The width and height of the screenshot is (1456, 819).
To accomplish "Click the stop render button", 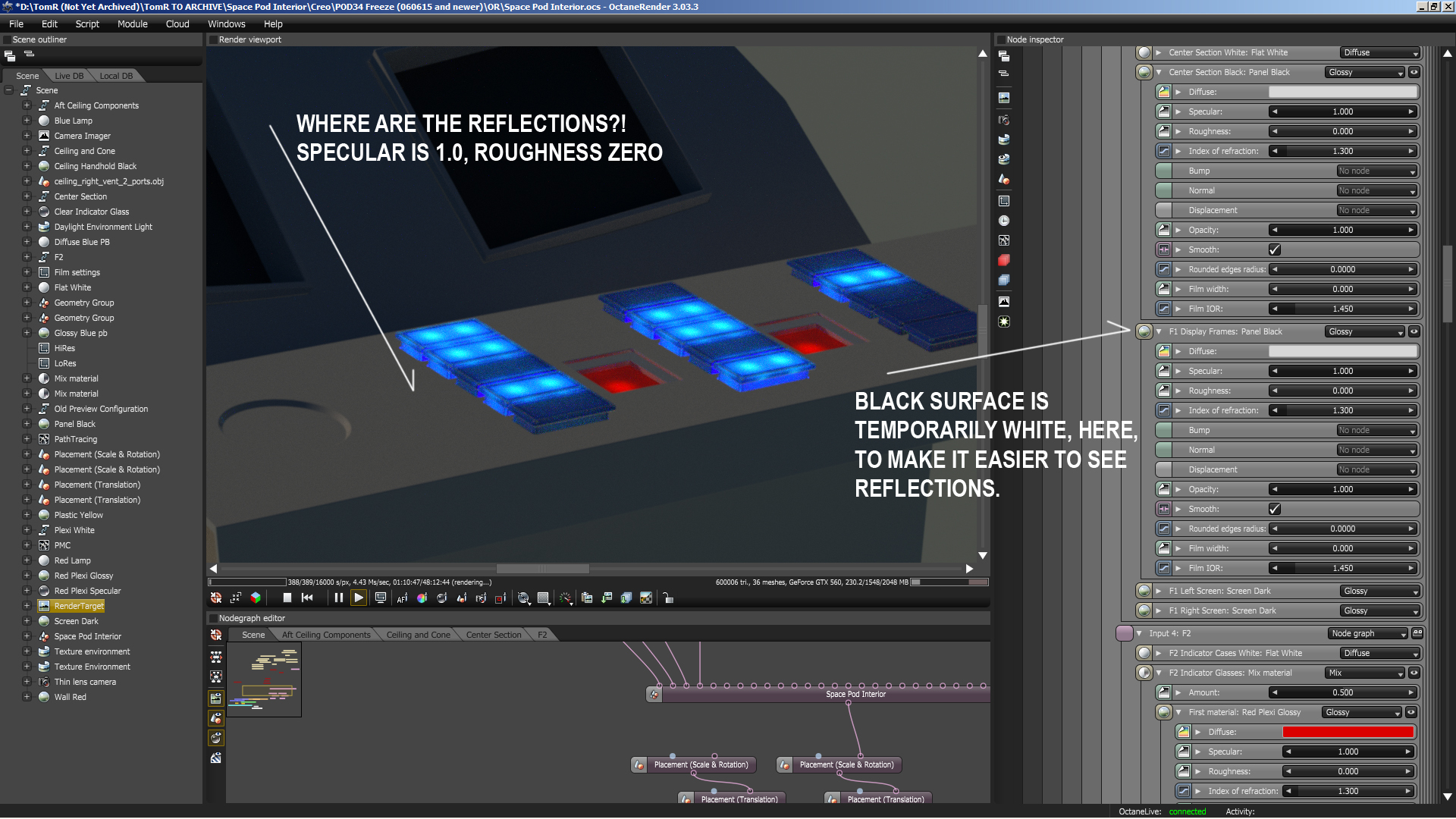I will [x=287, y=598].
